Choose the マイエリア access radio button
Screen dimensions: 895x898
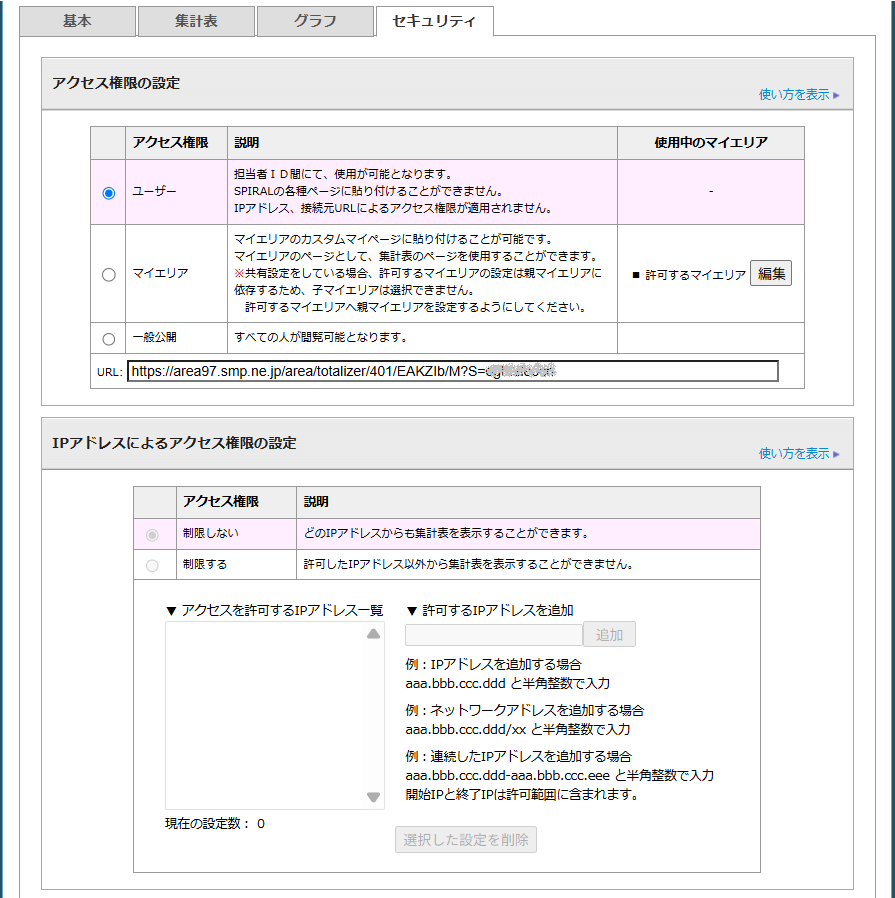pos(109,274)
